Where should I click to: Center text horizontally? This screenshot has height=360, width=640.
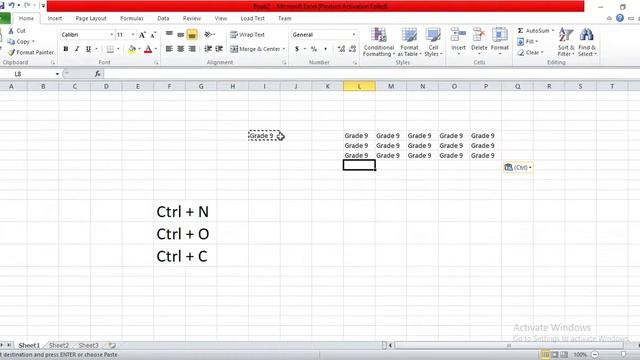click(x=180, y=49)
